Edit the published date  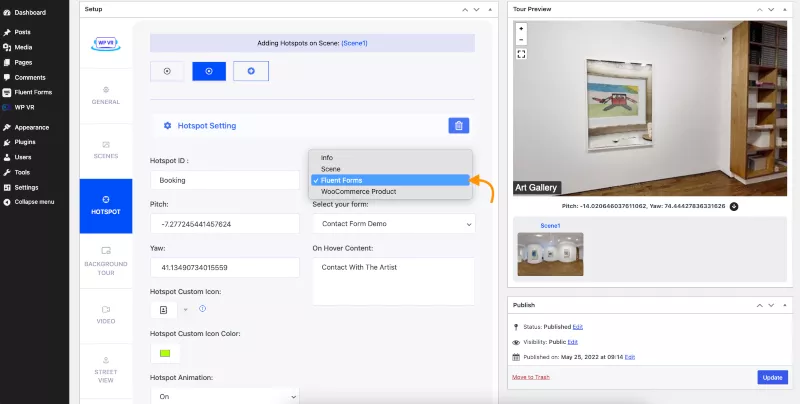point(630,357)
